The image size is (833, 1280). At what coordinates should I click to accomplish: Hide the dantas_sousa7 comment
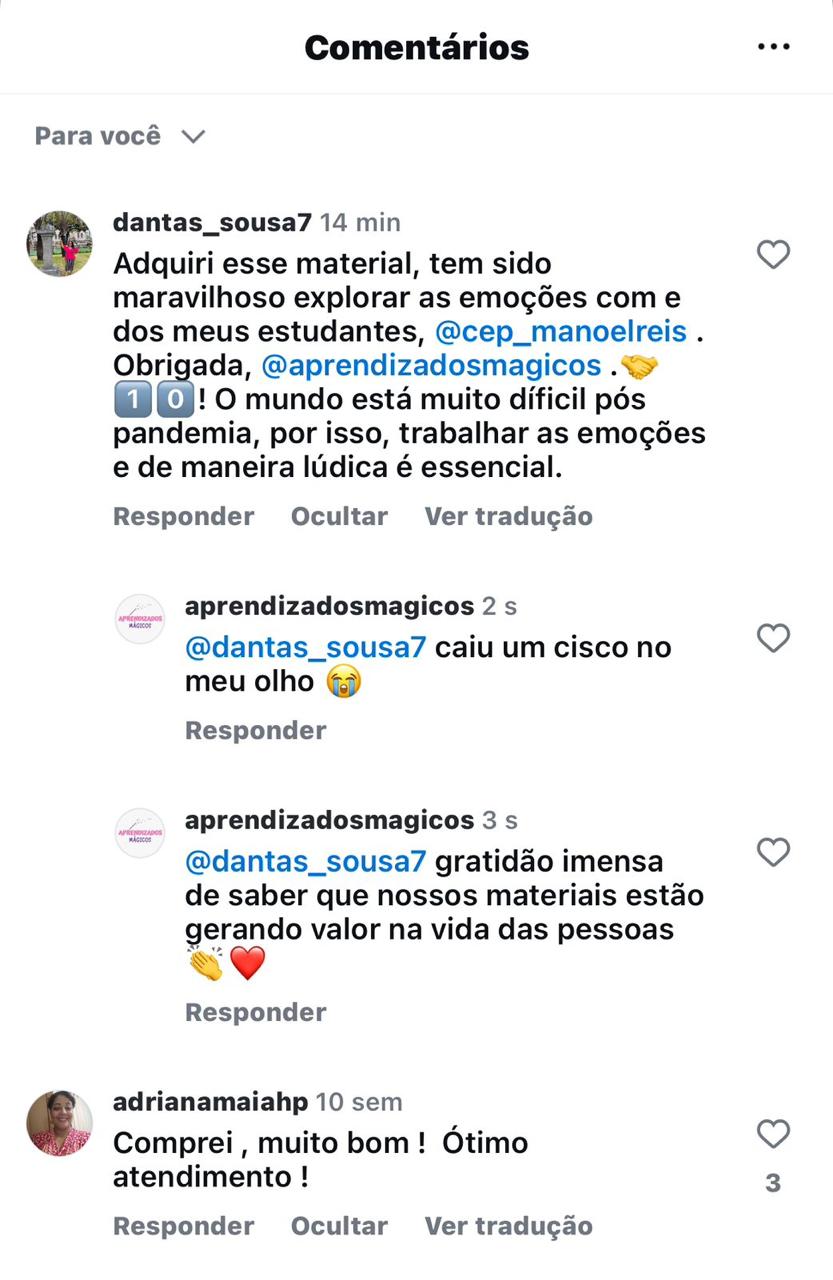339,516
